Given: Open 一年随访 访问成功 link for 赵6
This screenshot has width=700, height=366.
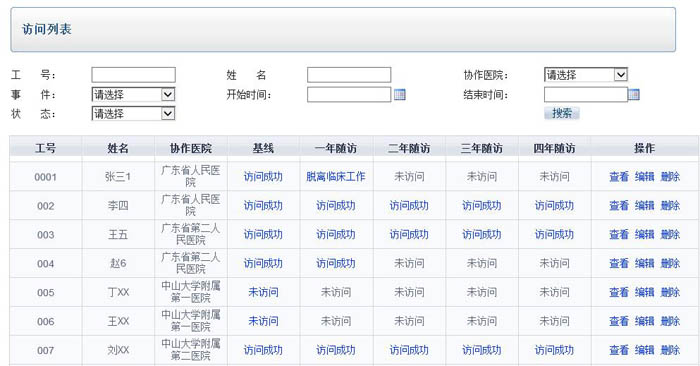Looking at the screenshot, I should pos(336,264).
